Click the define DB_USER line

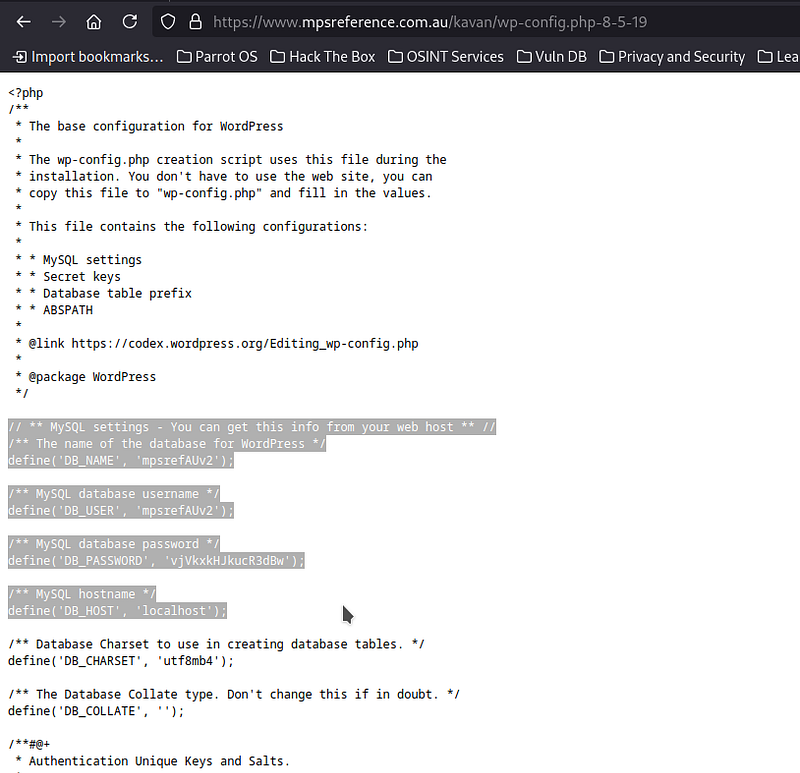click(121, 510)
